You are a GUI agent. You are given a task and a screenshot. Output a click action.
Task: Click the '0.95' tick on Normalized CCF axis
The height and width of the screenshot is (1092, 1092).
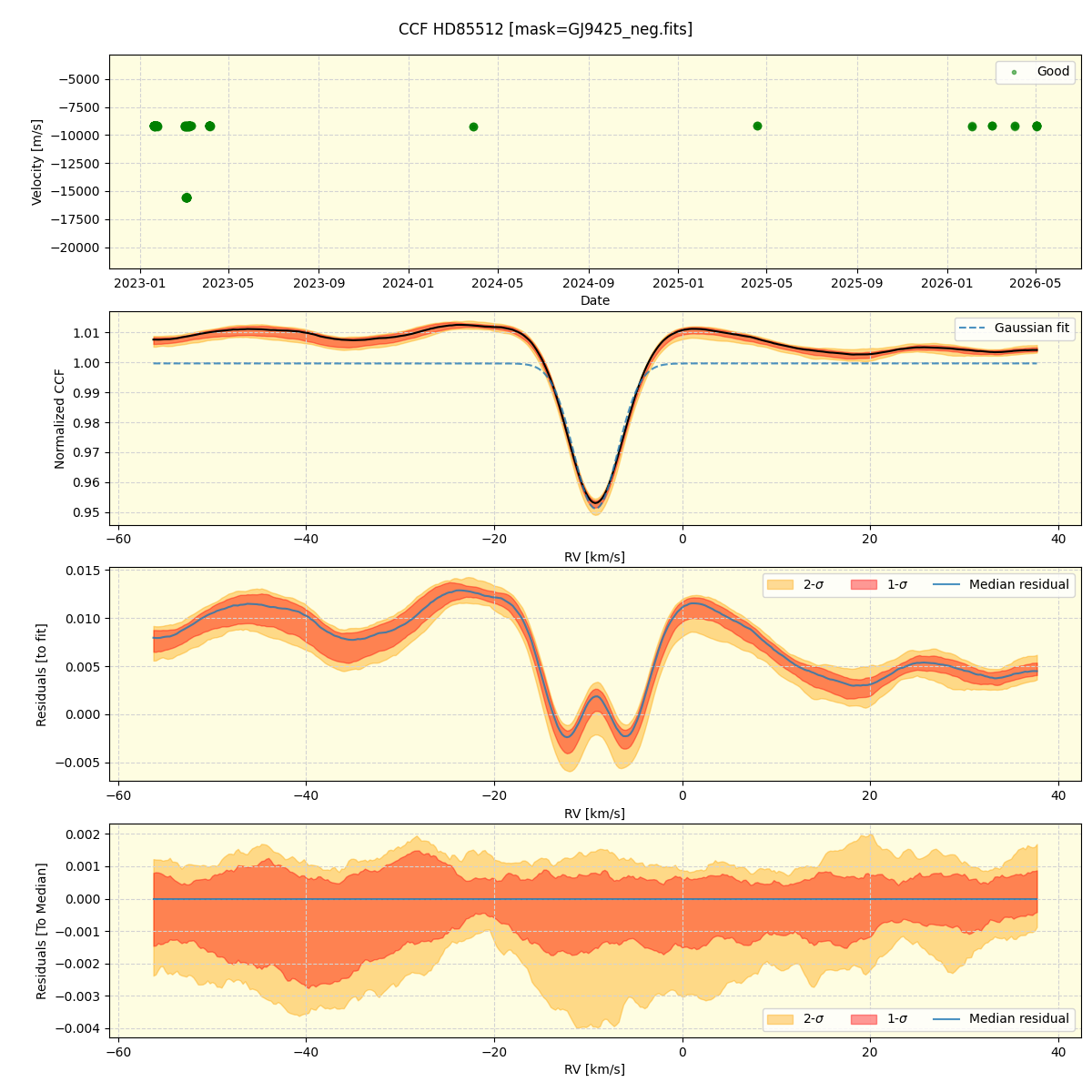(88, 512)
